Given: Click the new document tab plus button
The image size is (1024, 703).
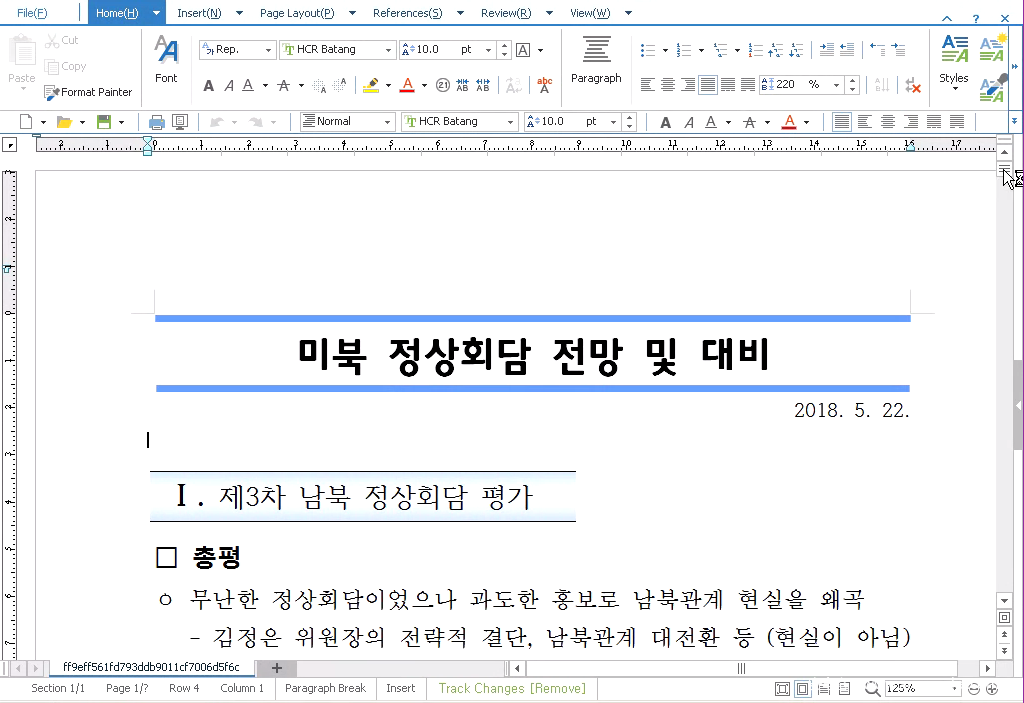Looking at the screenshot, I should (x=277, y=668).
